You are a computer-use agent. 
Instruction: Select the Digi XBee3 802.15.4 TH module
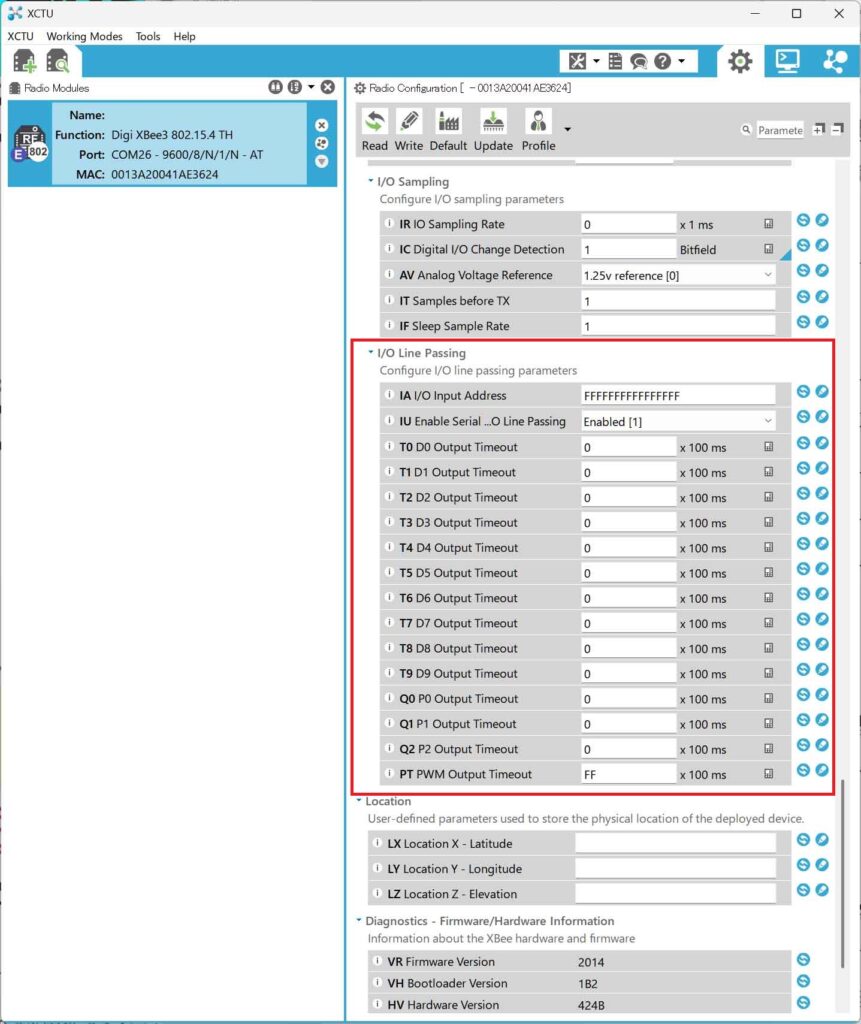pos(172,144)
